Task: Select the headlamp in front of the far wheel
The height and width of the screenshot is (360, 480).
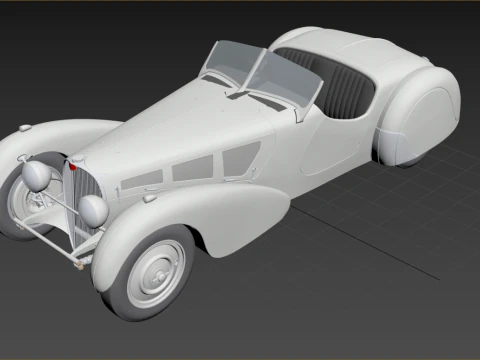Action: click(36, 176)
